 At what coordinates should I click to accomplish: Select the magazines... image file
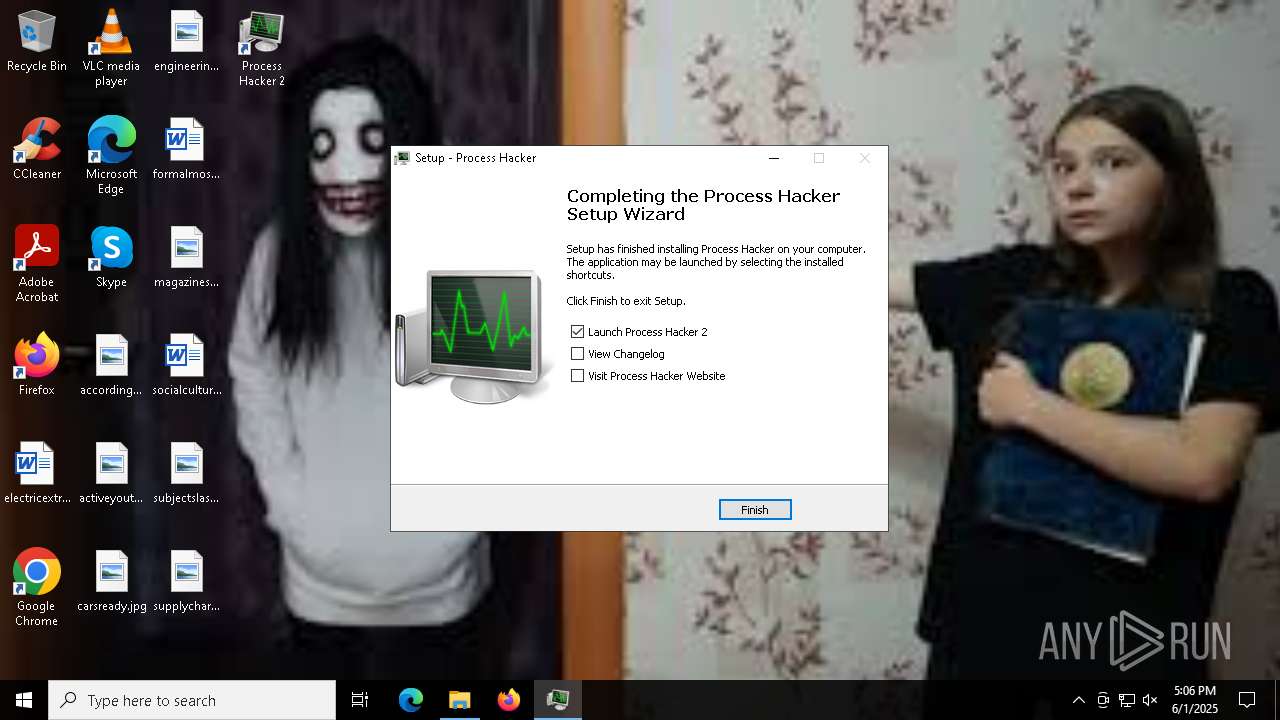pyautogui.click(x=187, y=258)
